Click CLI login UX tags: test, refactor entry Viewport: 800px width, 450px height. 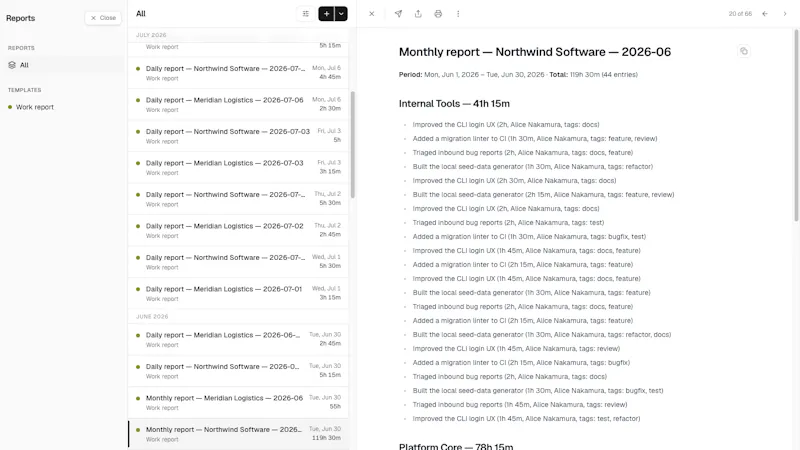click(527, 418)
